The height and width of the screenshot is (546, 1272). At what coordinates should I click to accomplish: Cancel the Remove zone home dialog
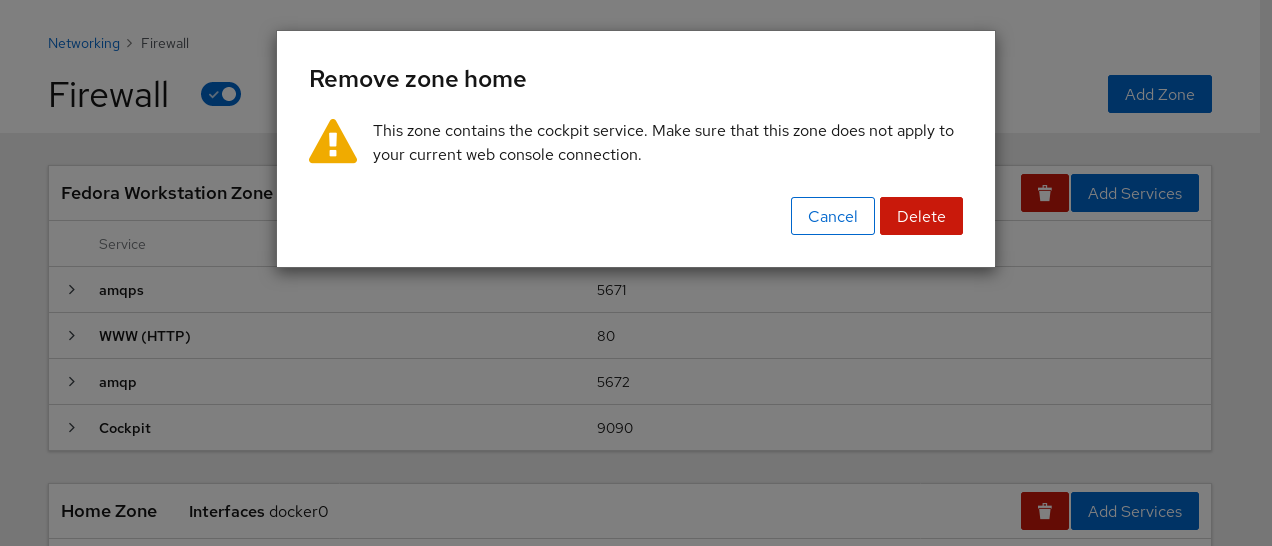tap(832, 216)
